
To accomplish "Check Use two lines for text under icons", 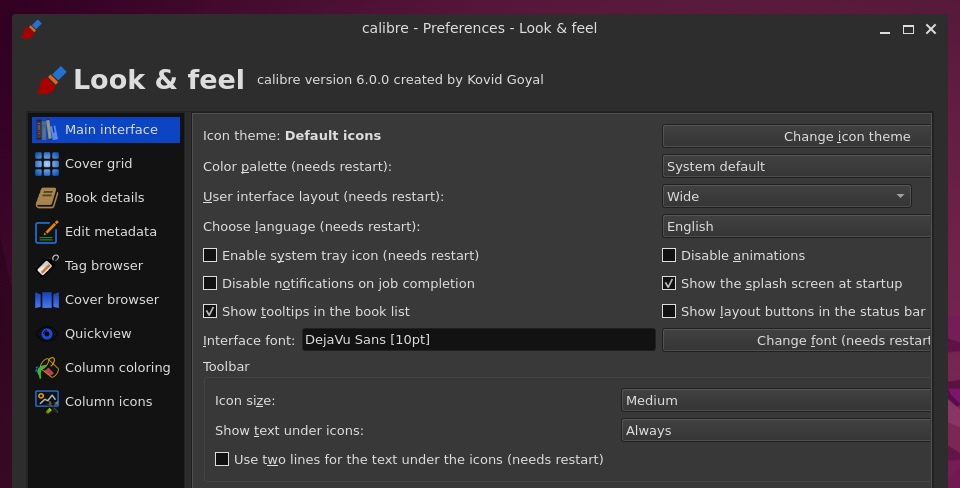I will coord(222,459).
